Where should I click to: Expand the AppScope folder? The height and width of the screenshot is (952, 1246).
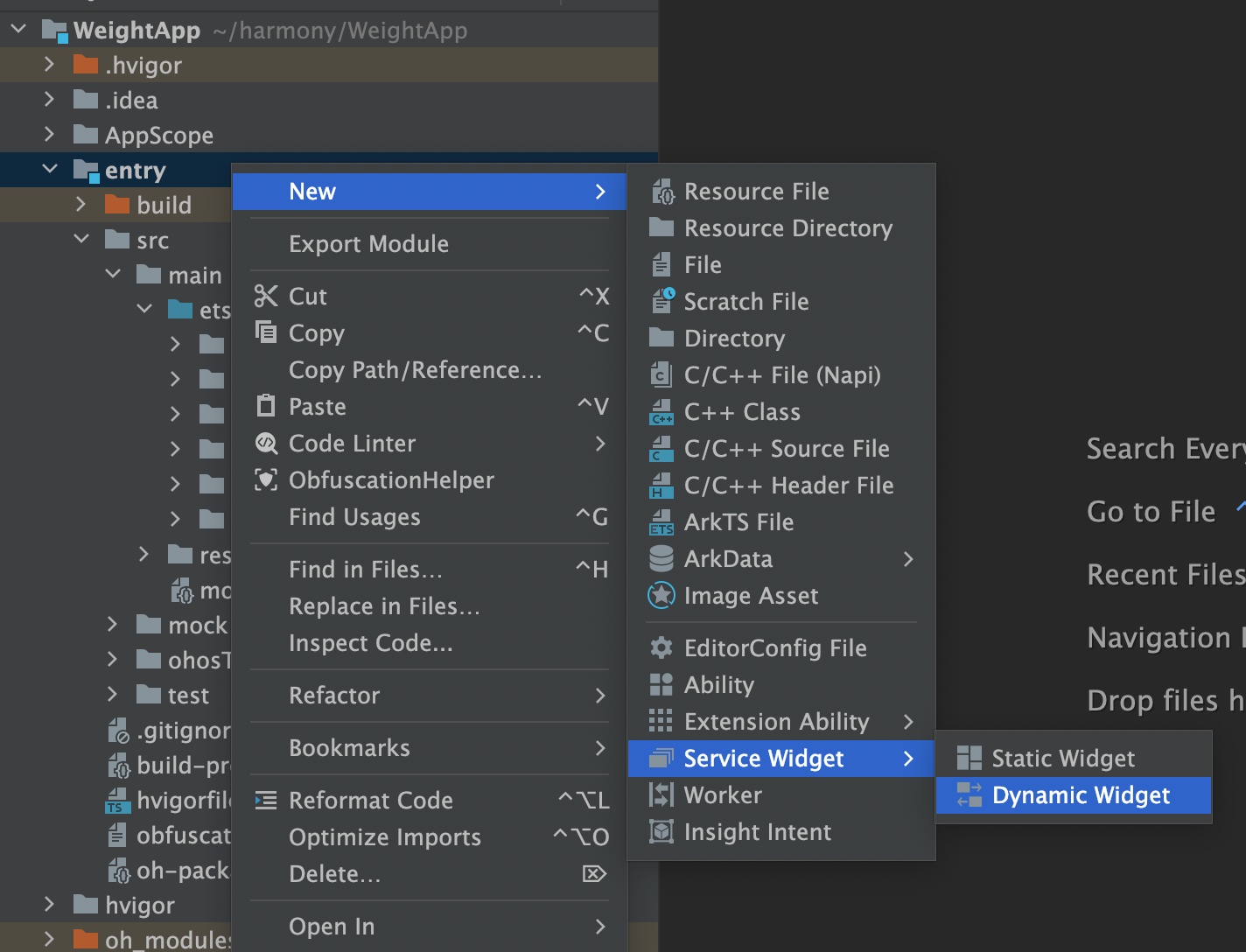(x=49, y=135)
